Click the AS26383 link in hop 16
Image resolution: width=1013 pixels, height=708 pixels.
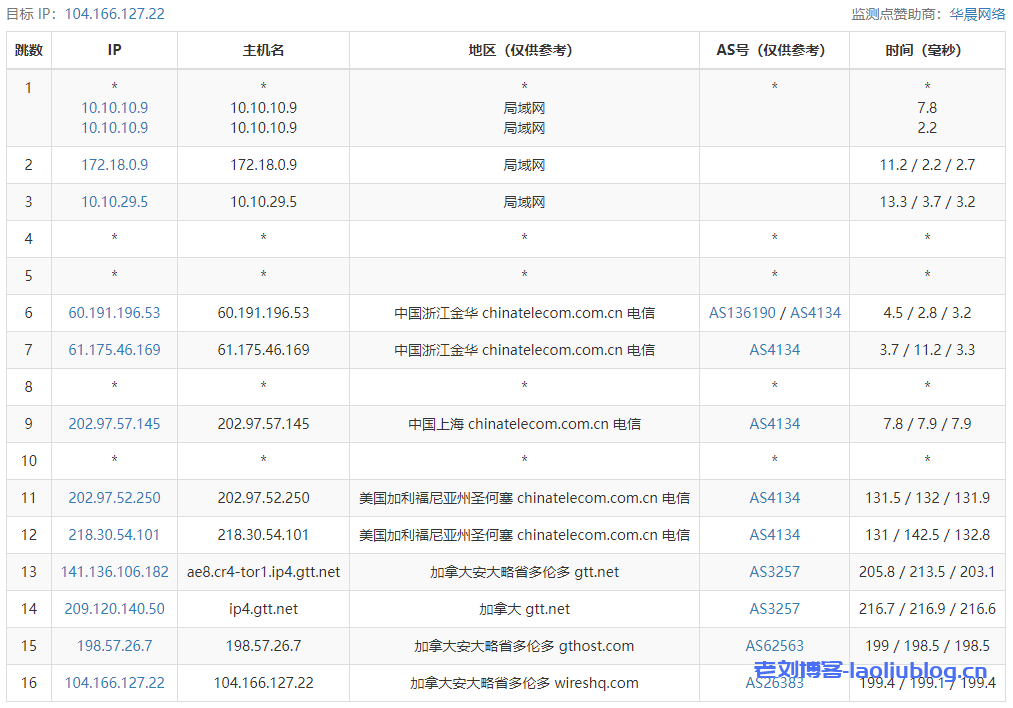click(773, 682)
